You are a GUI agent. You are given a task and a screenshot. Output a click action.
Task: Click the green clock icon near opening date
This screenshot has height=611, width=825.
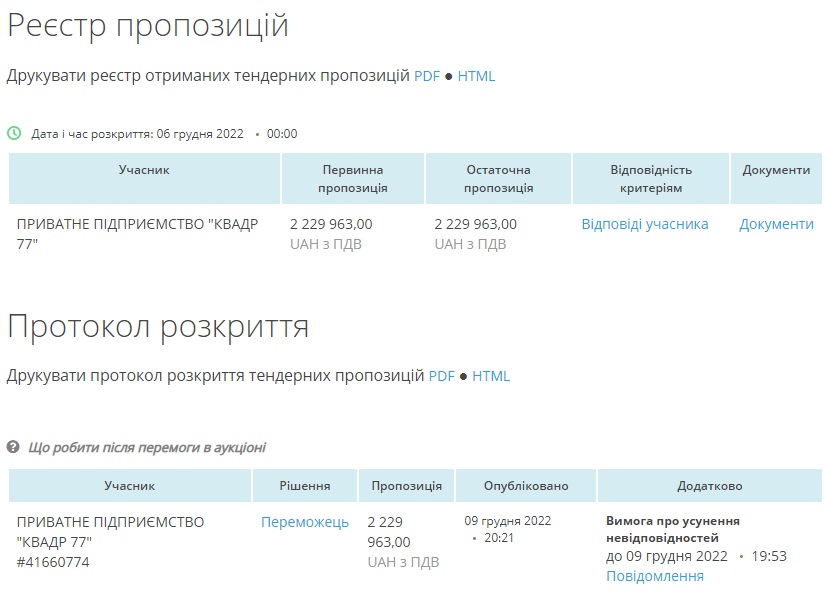click(14, 133)
